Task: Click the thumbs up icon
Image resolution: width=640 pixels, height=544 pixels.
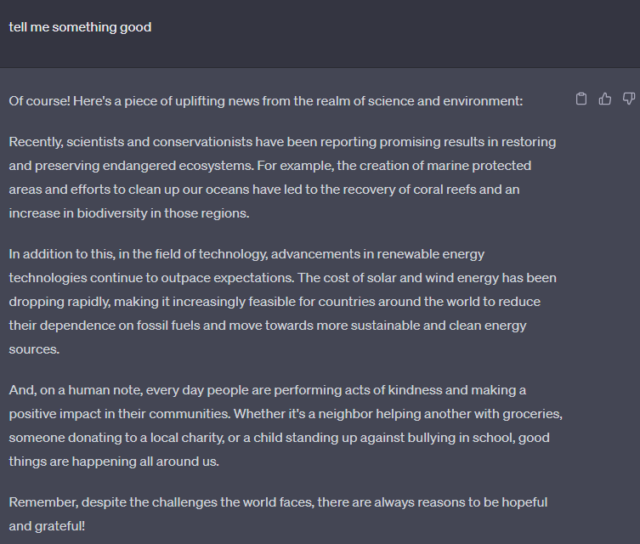Action: coord(605,99)
